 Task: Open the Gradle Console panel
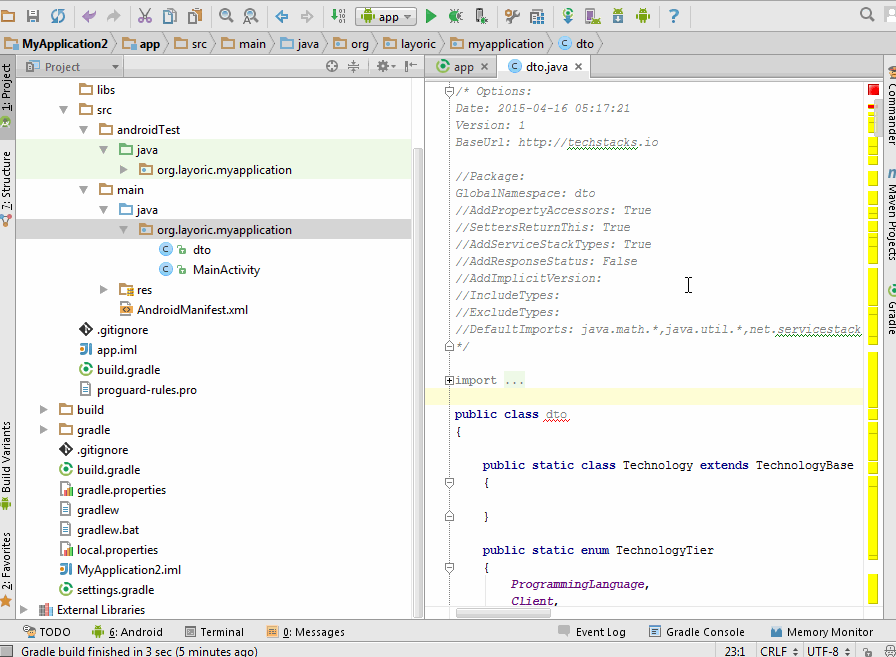697,632
